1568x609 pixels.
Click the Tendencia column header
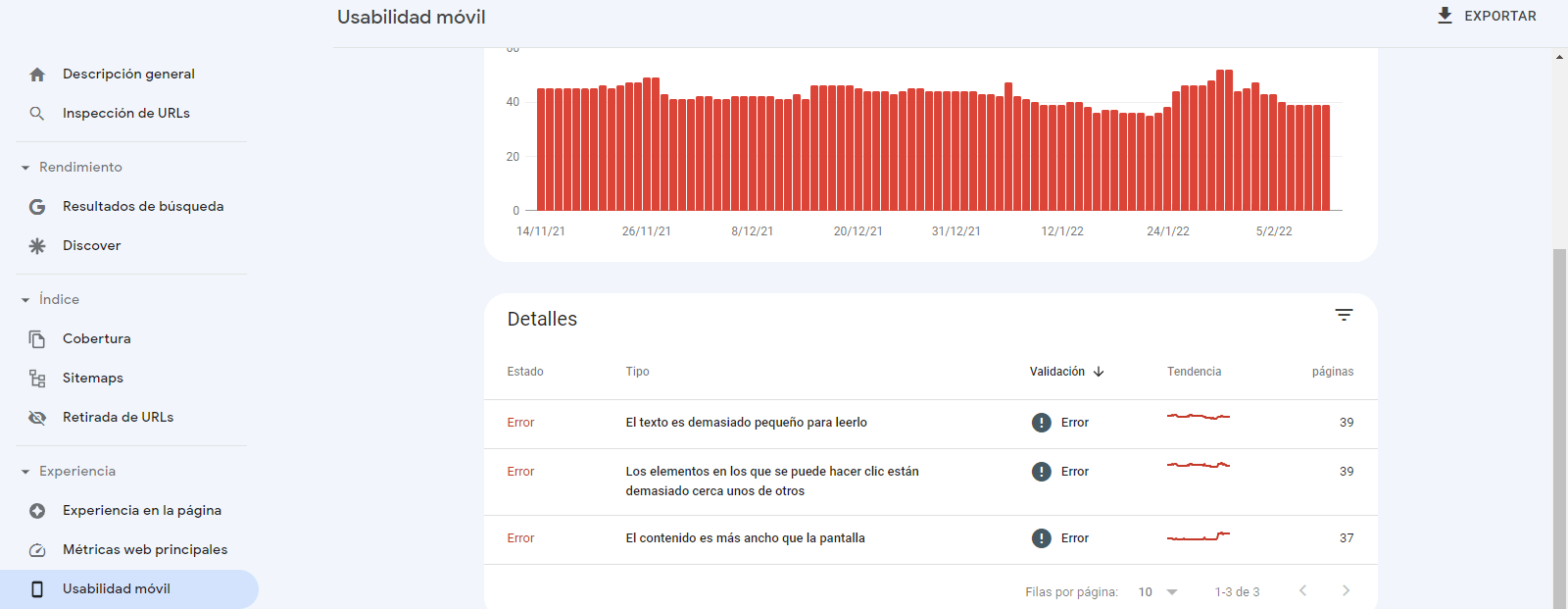[1194, 372]
